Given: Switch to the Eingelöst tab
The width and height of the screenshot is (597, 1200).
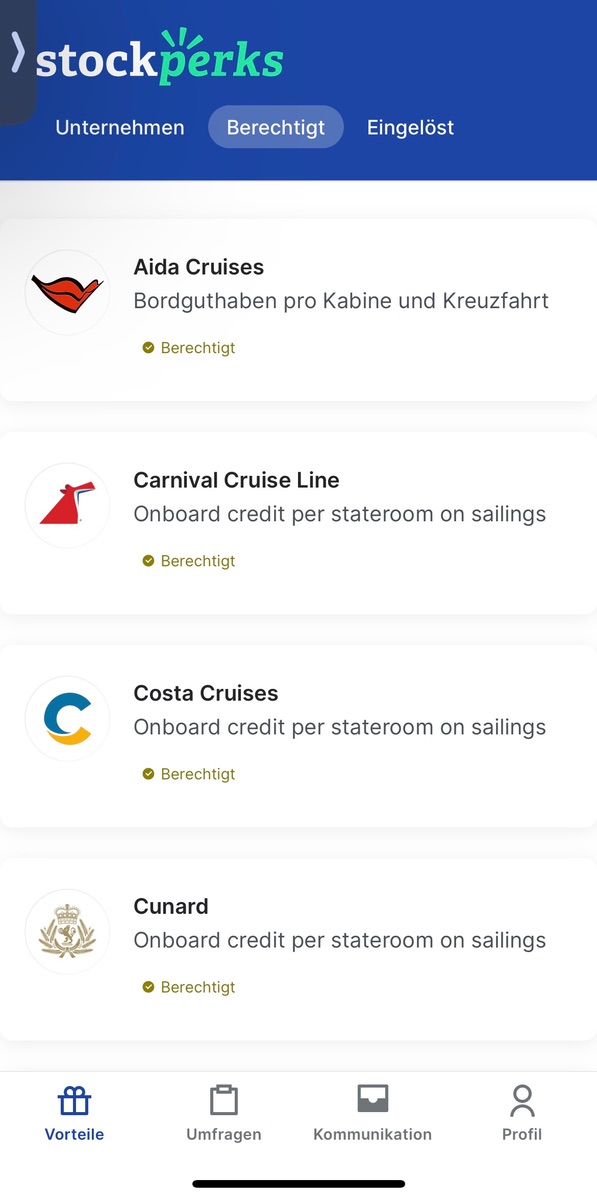Looking at the screenshot, I should click(x=410, y=127).
